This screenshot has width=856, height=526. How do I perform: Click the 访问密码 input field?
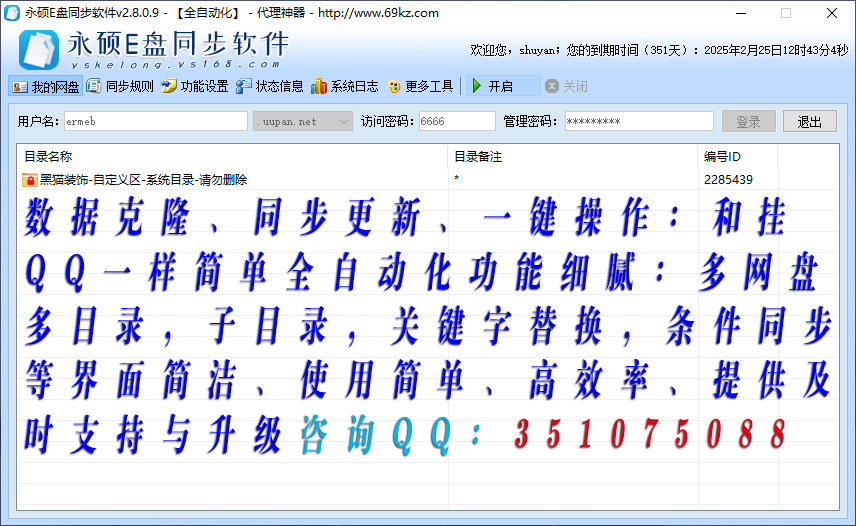point(456,121)
